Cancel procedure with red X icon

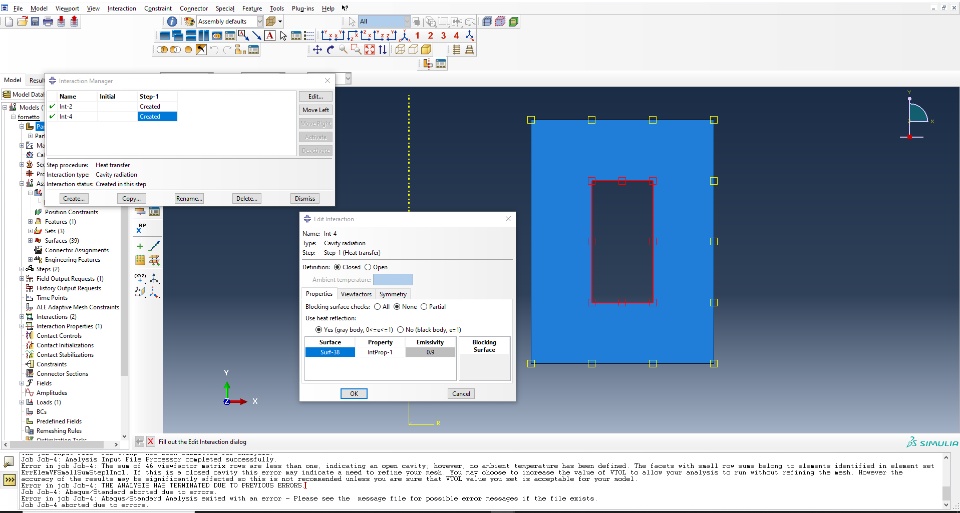(x=151, y=441)
